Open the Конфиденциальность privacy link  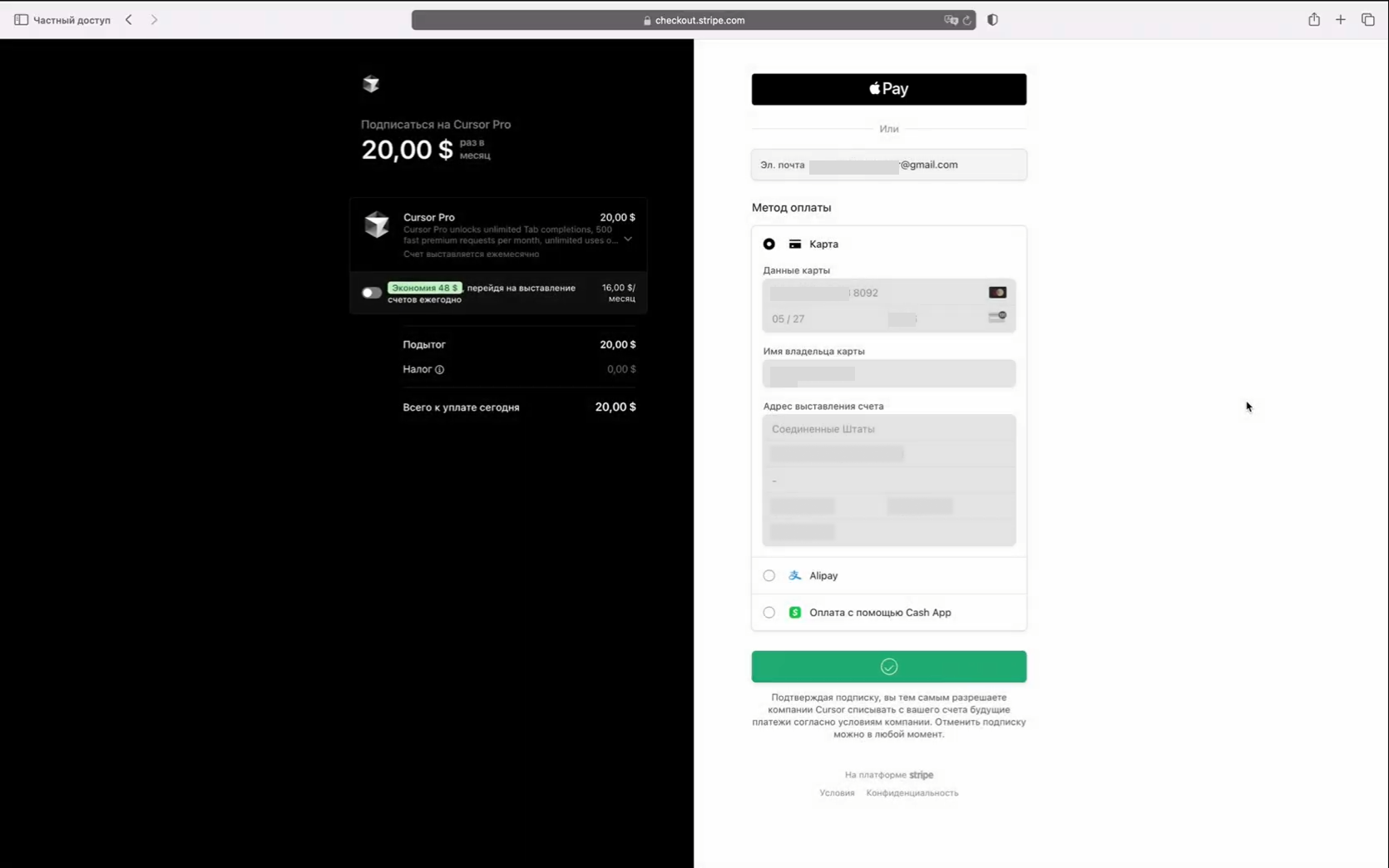click(x=912, y=793)
